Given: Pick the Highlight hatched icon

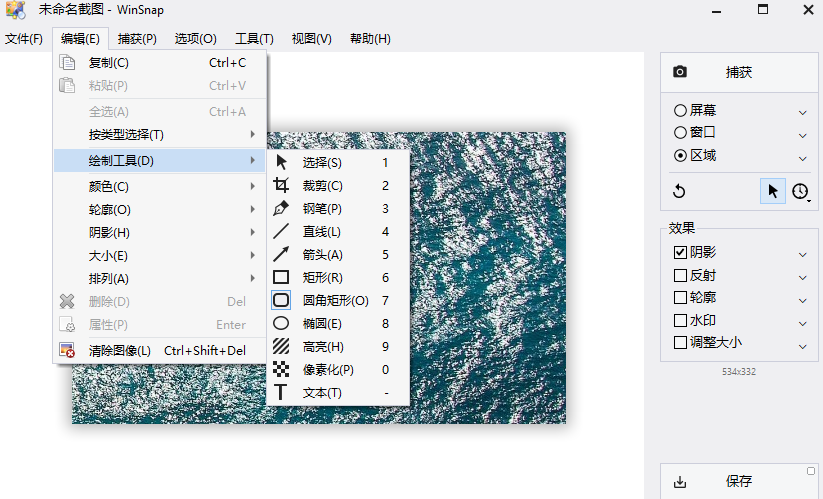Looking at the screenshot, I should (281, 346).
